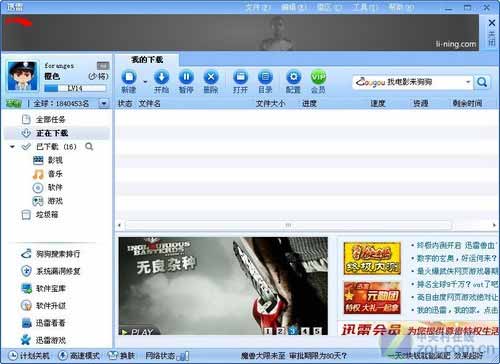Open the '排名全球9千万' news link
The height and width of the screenshot is (364, 500).
pos(457,284)
